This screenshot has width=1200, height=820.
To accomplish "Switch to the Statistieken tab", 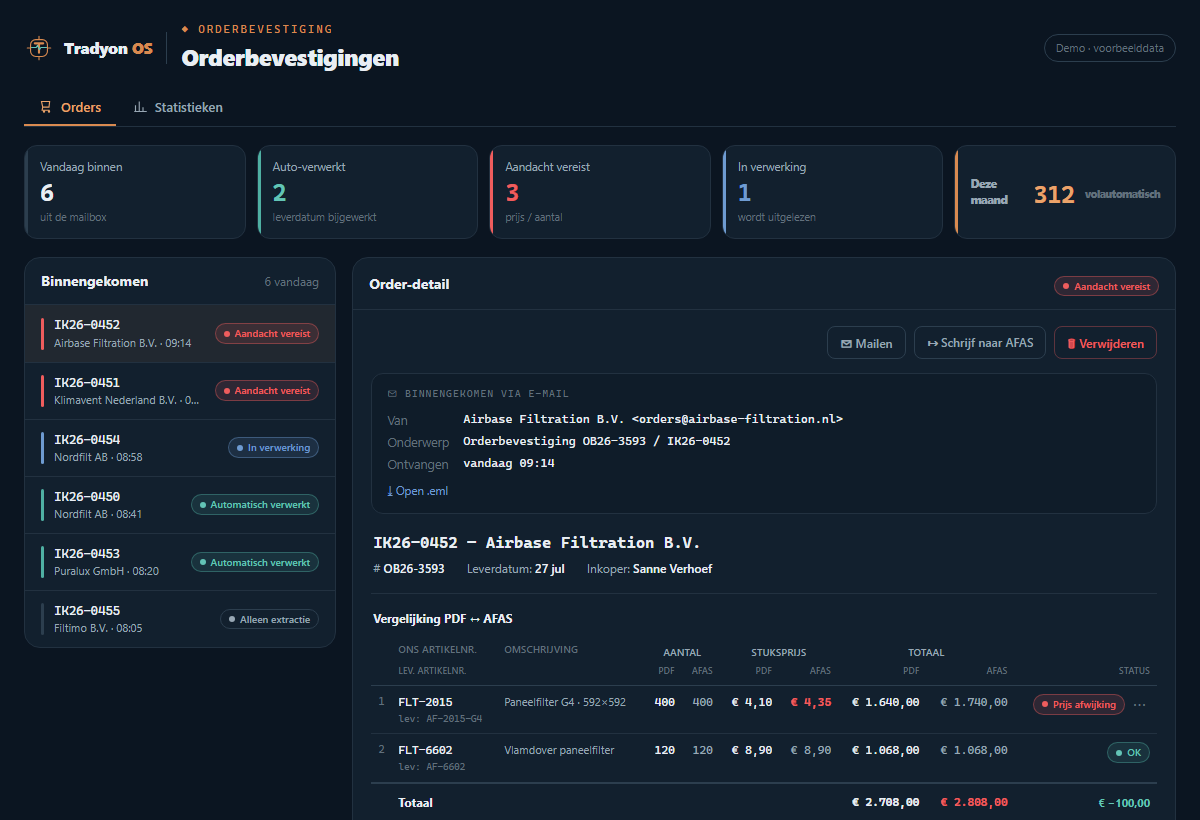I will (x=178, y=107).
